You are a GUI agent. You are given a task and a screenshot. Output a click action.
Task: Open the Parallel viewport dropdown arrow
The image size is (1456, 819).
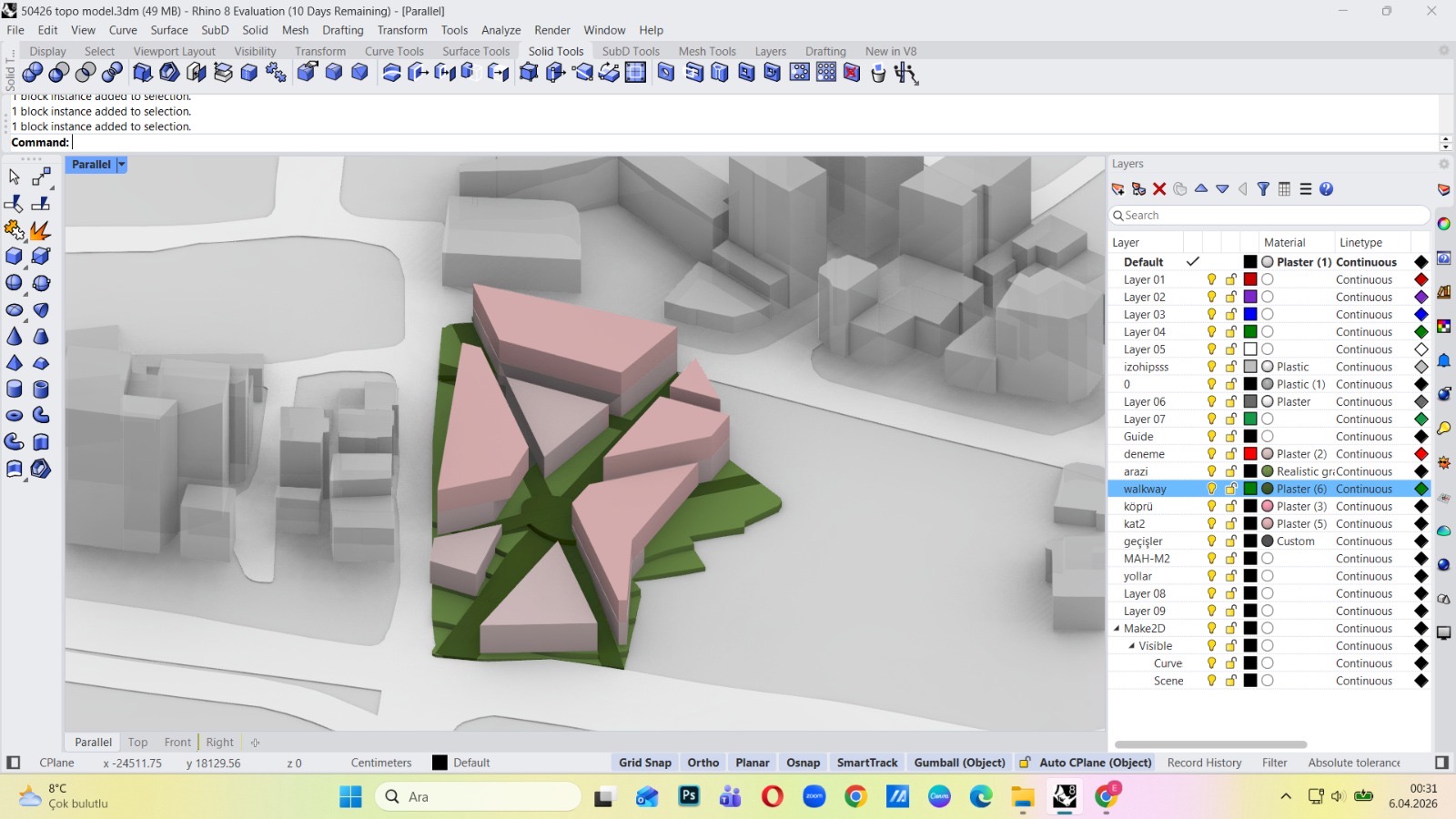pyautogui.click(x=121, y=165)
